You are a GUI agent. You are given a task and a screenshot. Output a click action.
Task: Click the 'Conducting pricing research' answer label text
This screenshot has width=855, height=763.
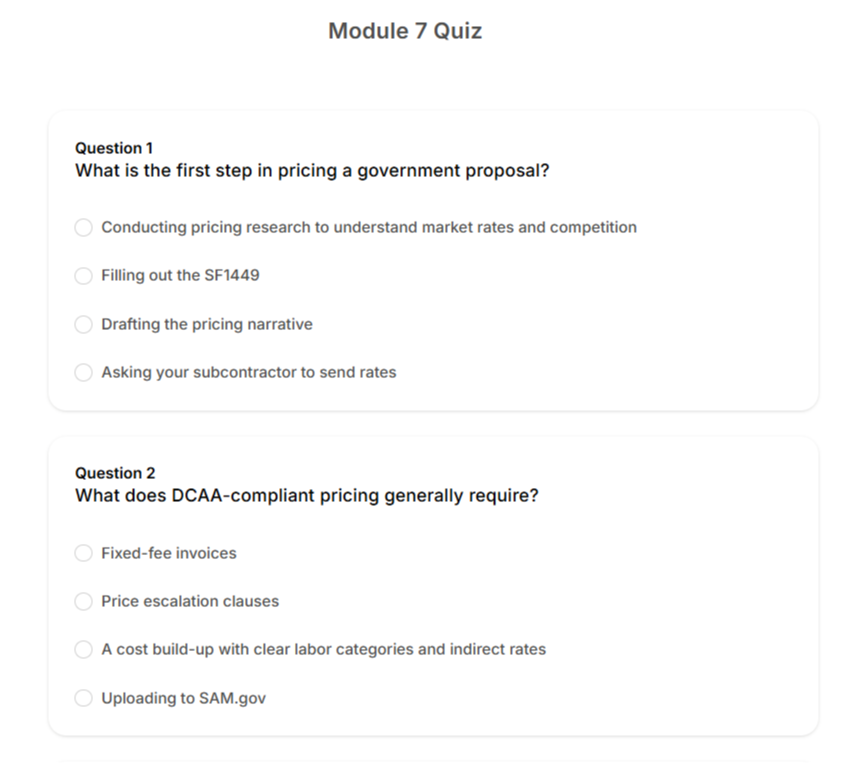click(368, 227)
